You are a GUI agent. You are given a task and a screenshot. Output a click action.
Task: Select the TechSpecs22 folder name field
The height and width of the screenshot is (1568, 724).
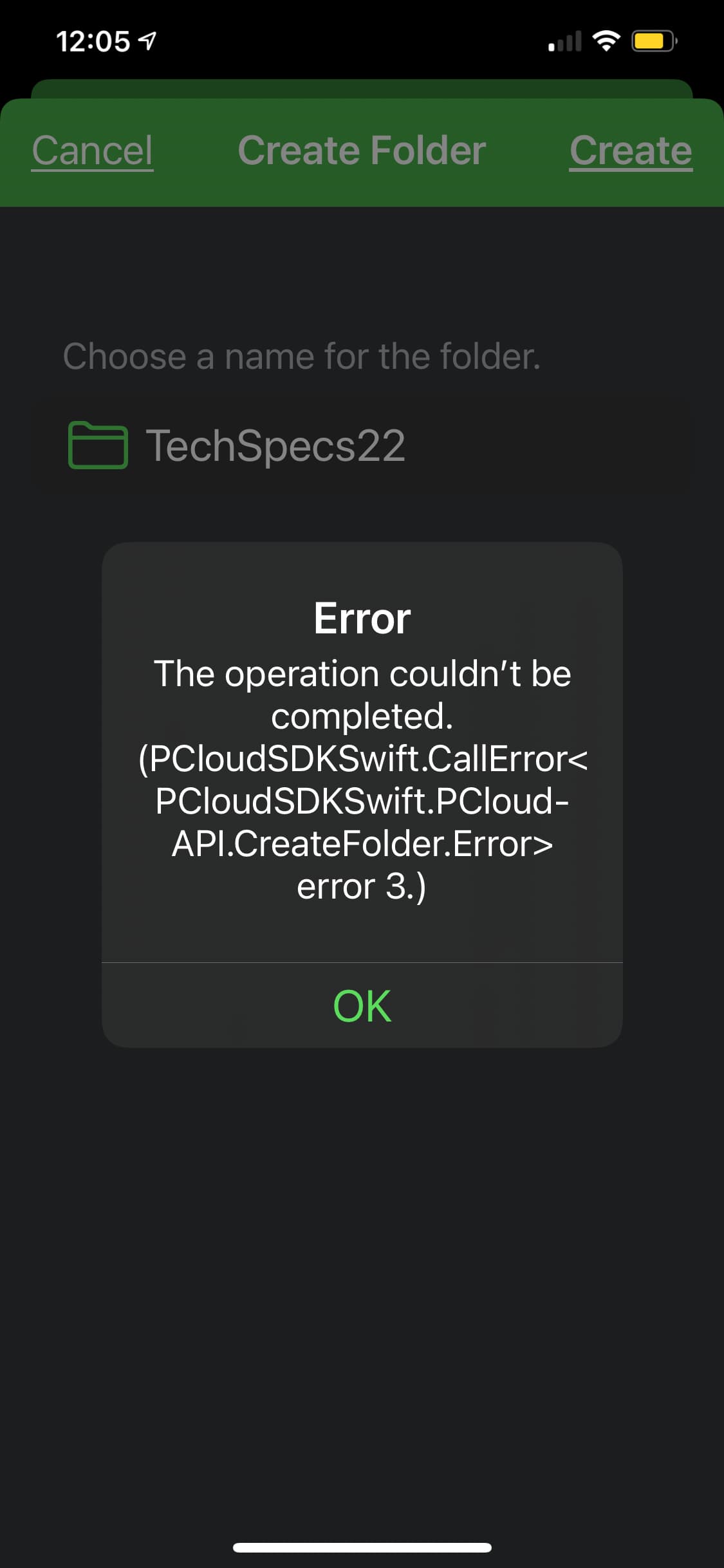click(362, 445)
